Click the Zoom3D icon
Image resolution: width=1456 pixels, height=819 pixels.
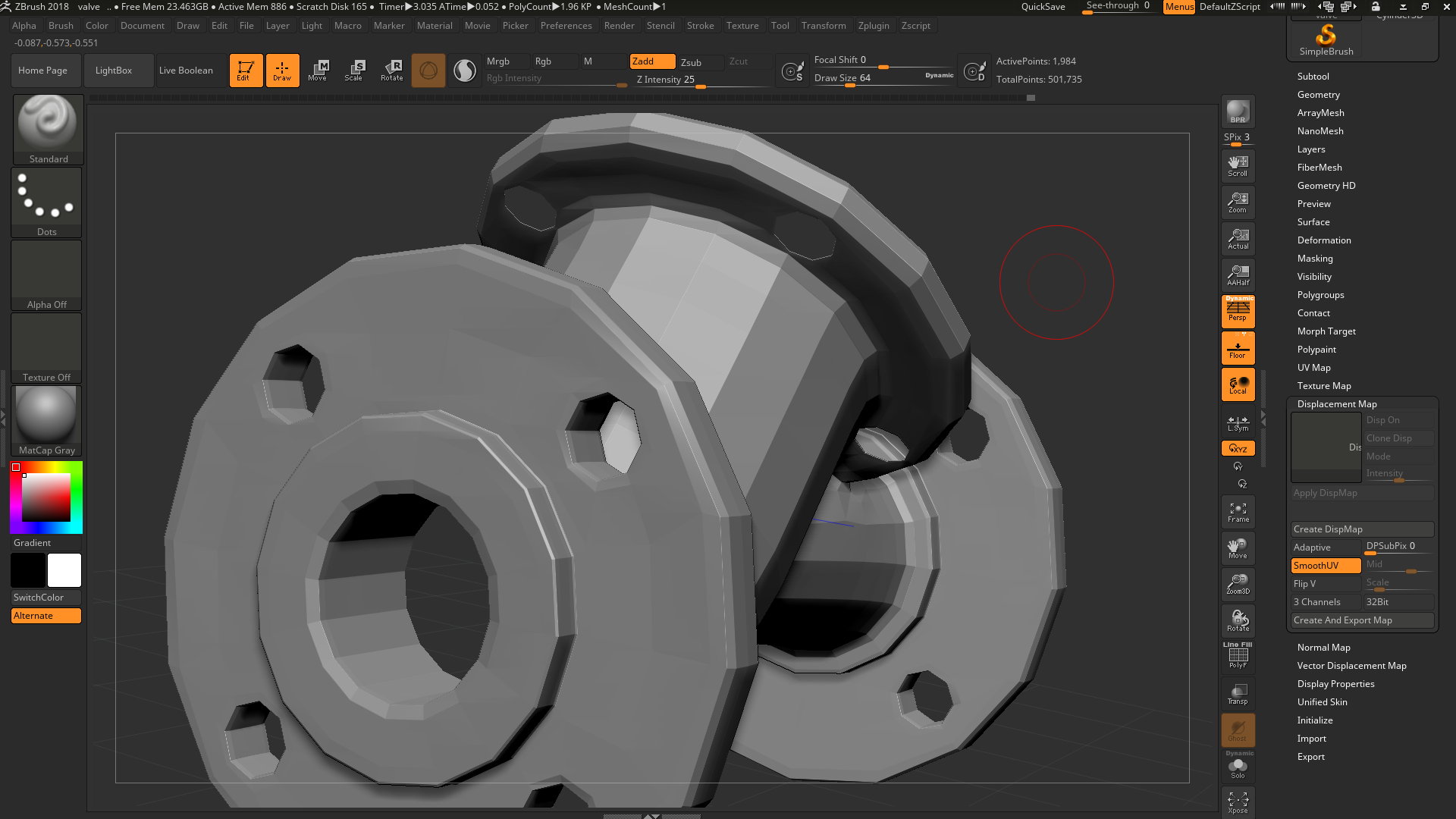pos(1238,585)
